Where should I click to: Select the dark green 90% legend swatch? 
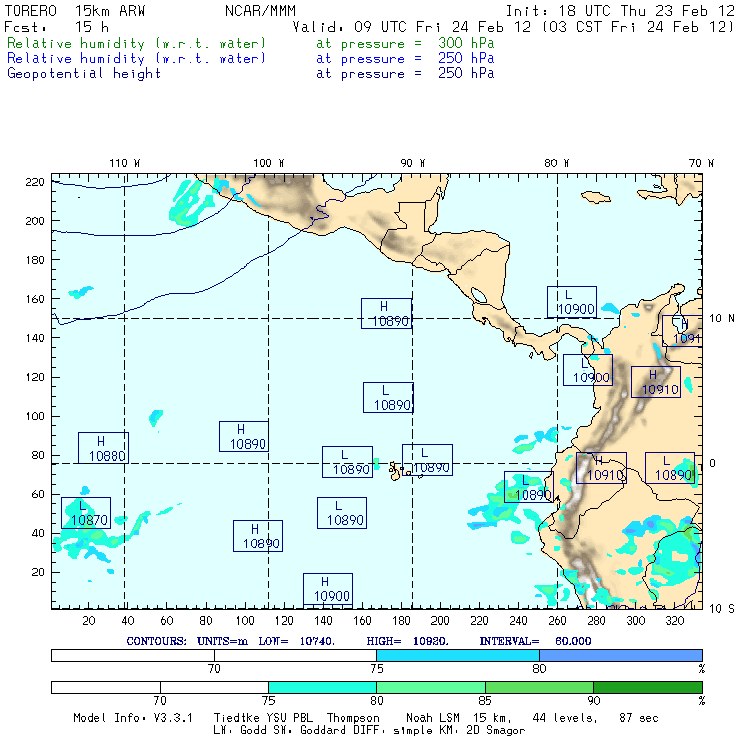pyautogui.click(x=647, y=687)
